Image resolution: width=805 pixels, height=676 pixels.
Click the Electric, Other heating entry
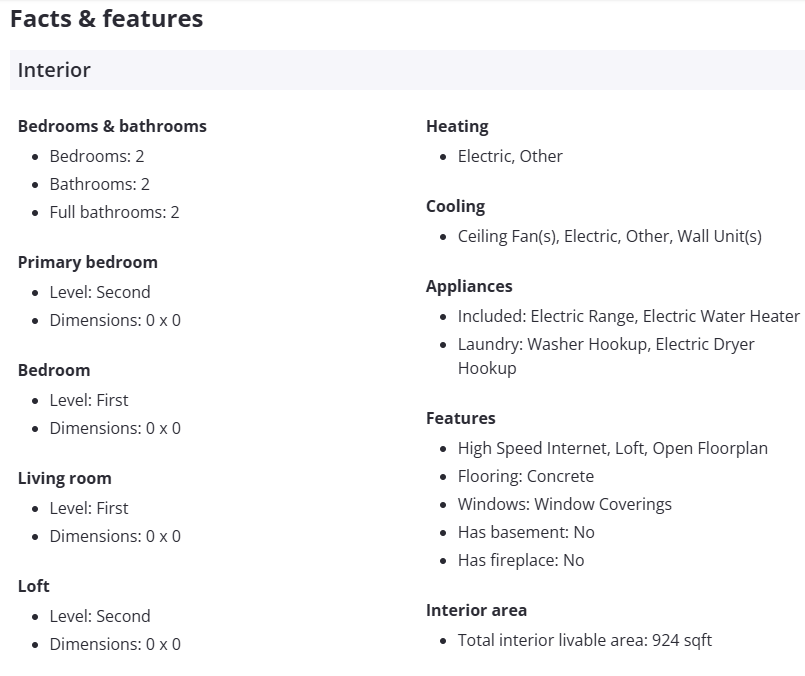(x=510, y=156)
